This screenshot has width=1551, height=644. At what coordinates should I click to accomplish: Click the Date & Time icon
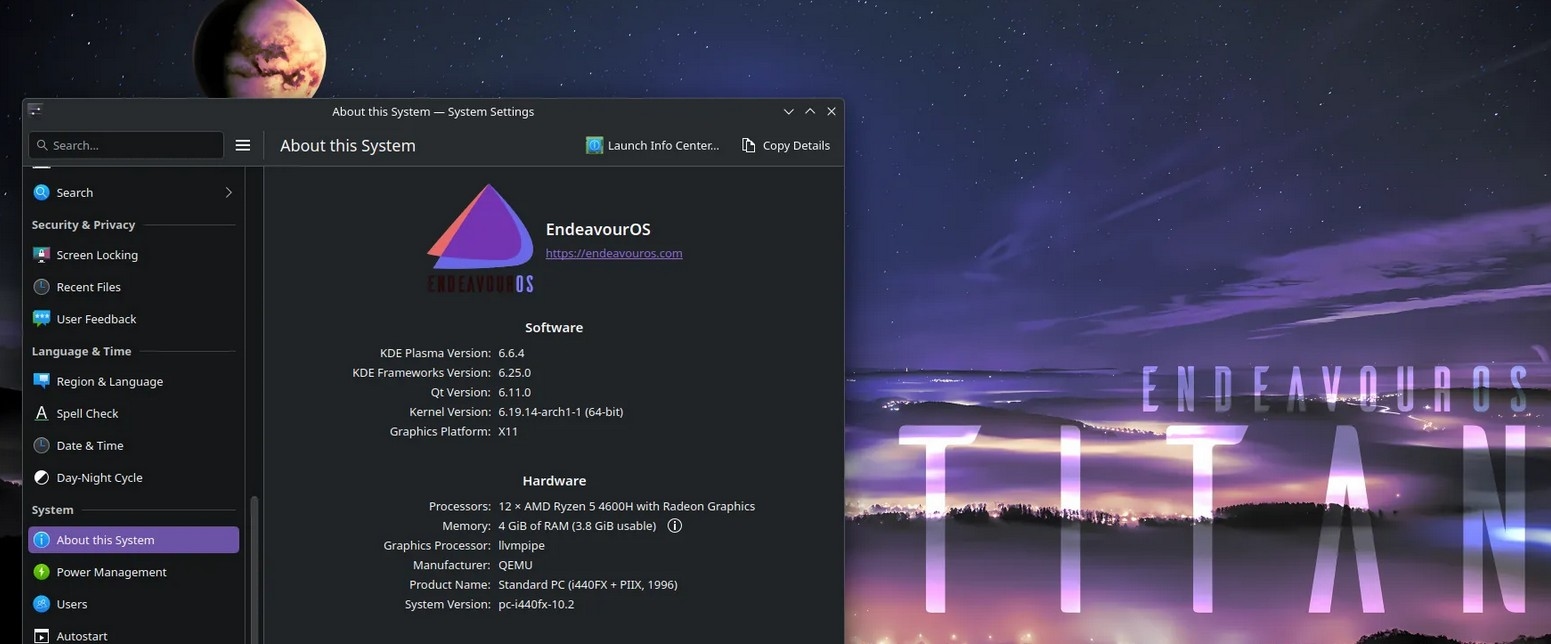point(41,445)
